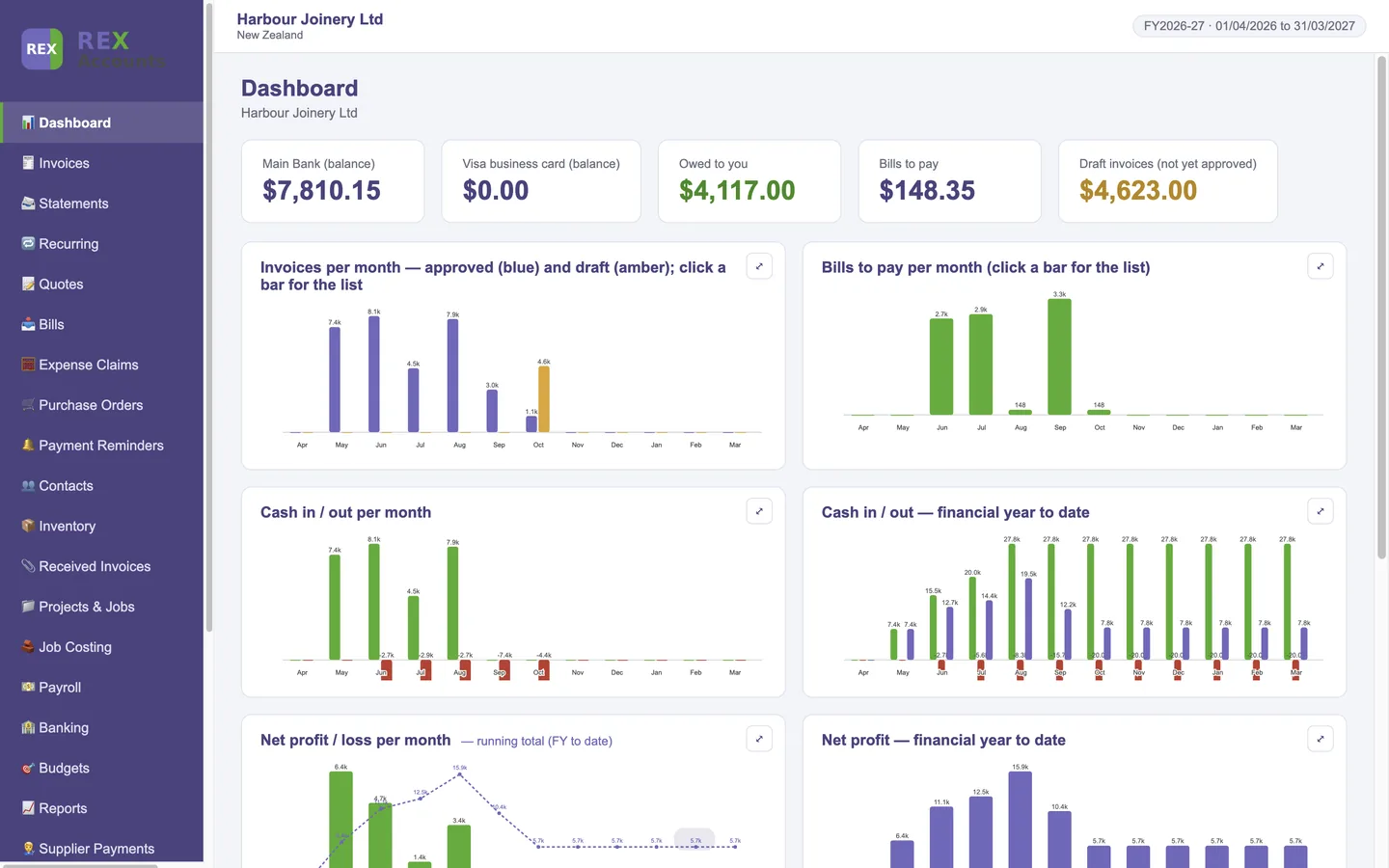
Task: Click the amber Oct draft invoices bar
Action: click(544, 399)
